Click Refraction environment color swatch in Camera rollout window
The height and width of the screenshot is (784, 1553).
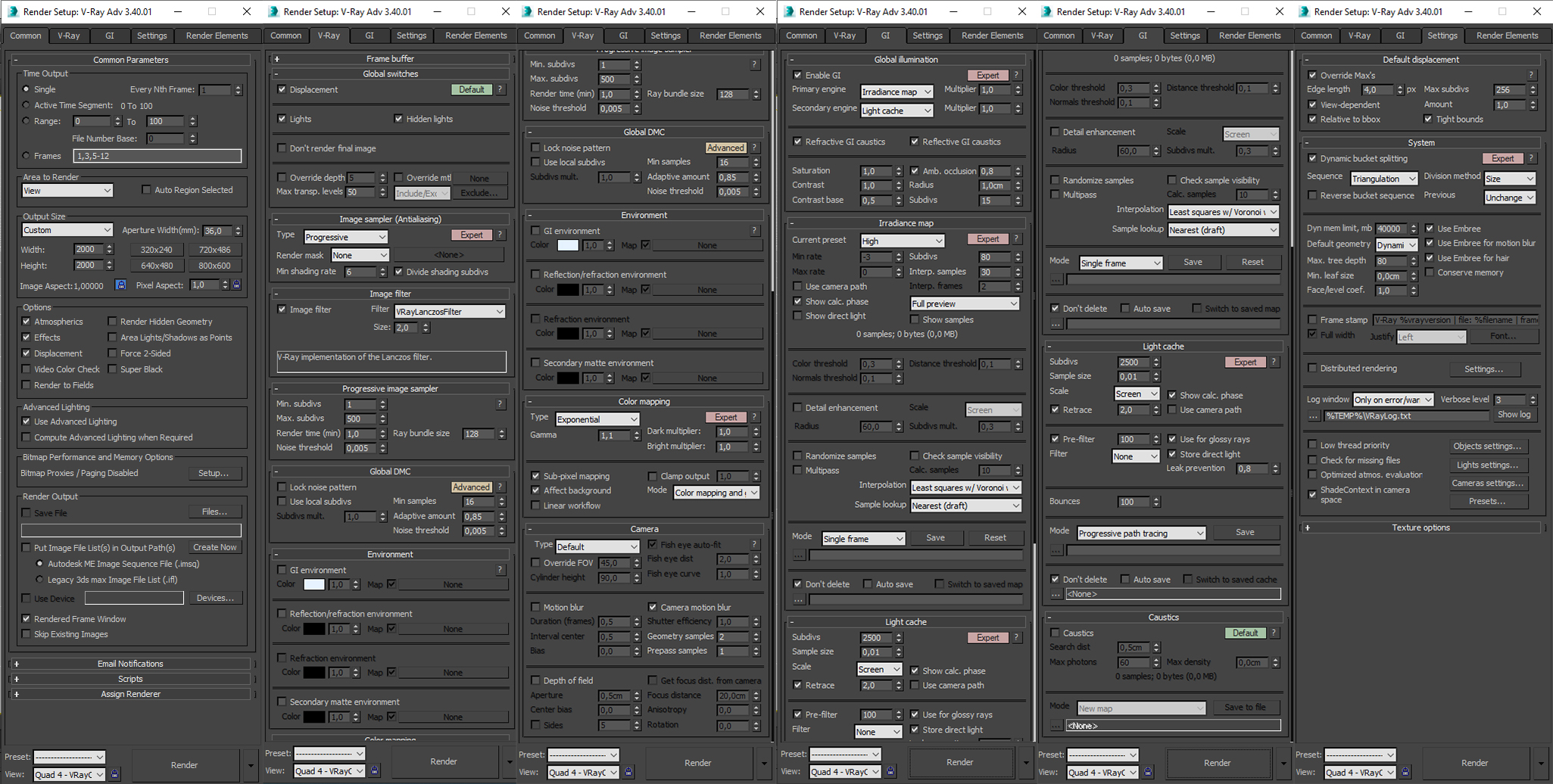pyautogui.click(x=568, y=333)
